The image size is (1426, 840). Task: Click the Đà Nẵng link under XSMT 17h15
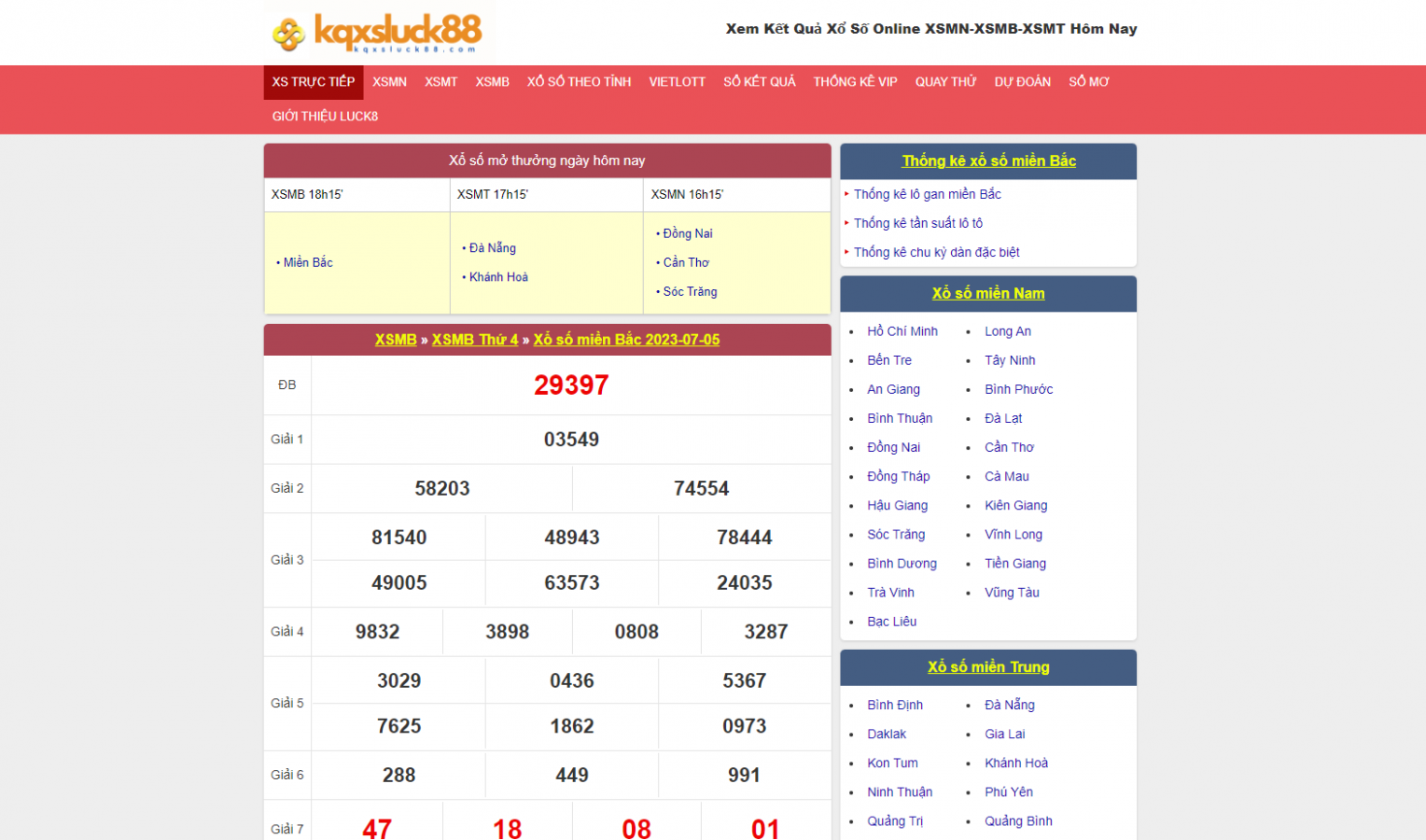(x=492, y=248)
